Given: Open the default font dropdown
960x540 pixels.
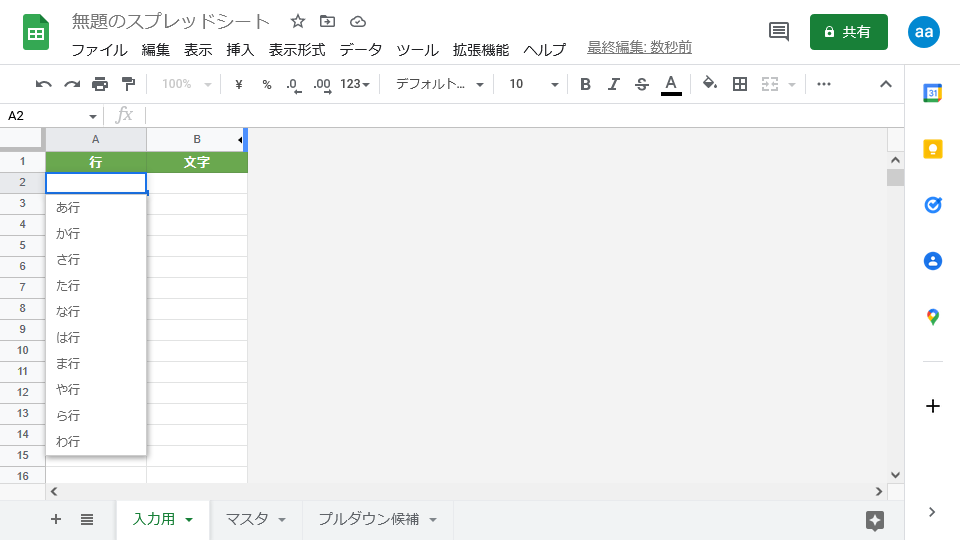Looking at the screenshot, I should click(440, 84).
